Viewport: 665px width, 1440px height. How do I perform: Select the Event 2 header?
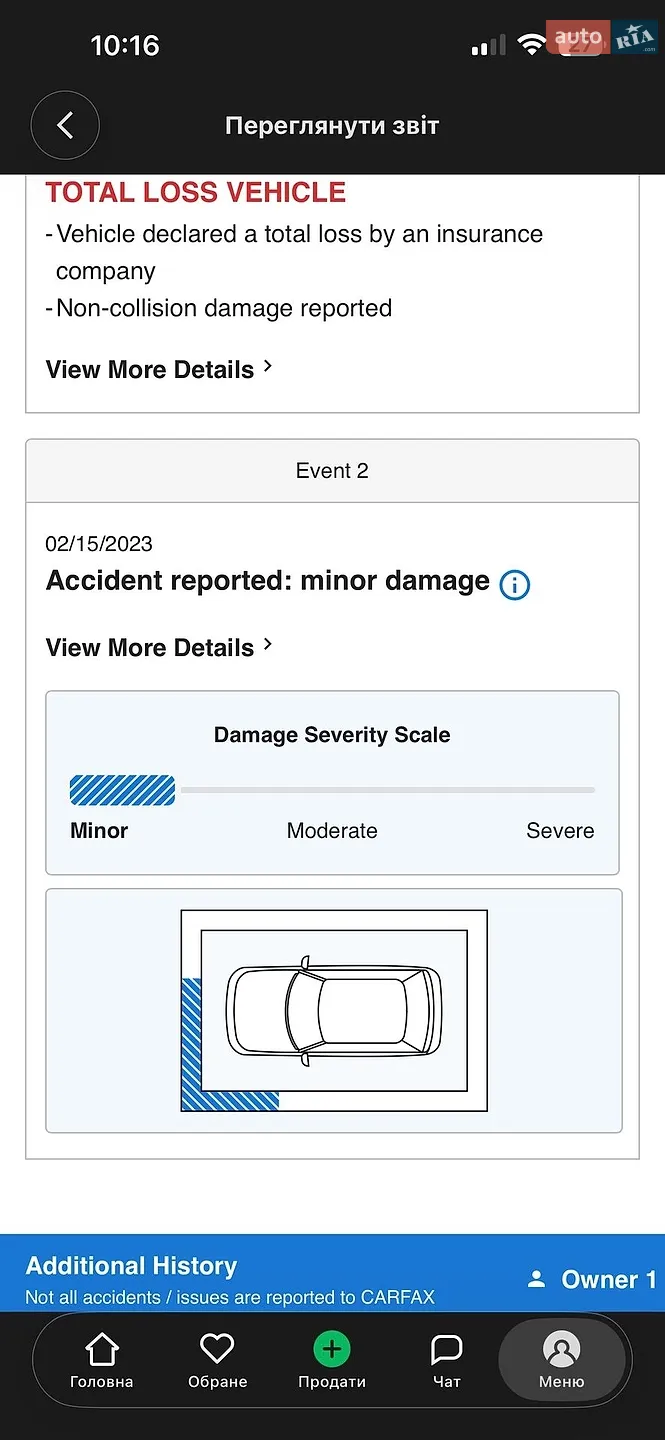pos(332,471)
